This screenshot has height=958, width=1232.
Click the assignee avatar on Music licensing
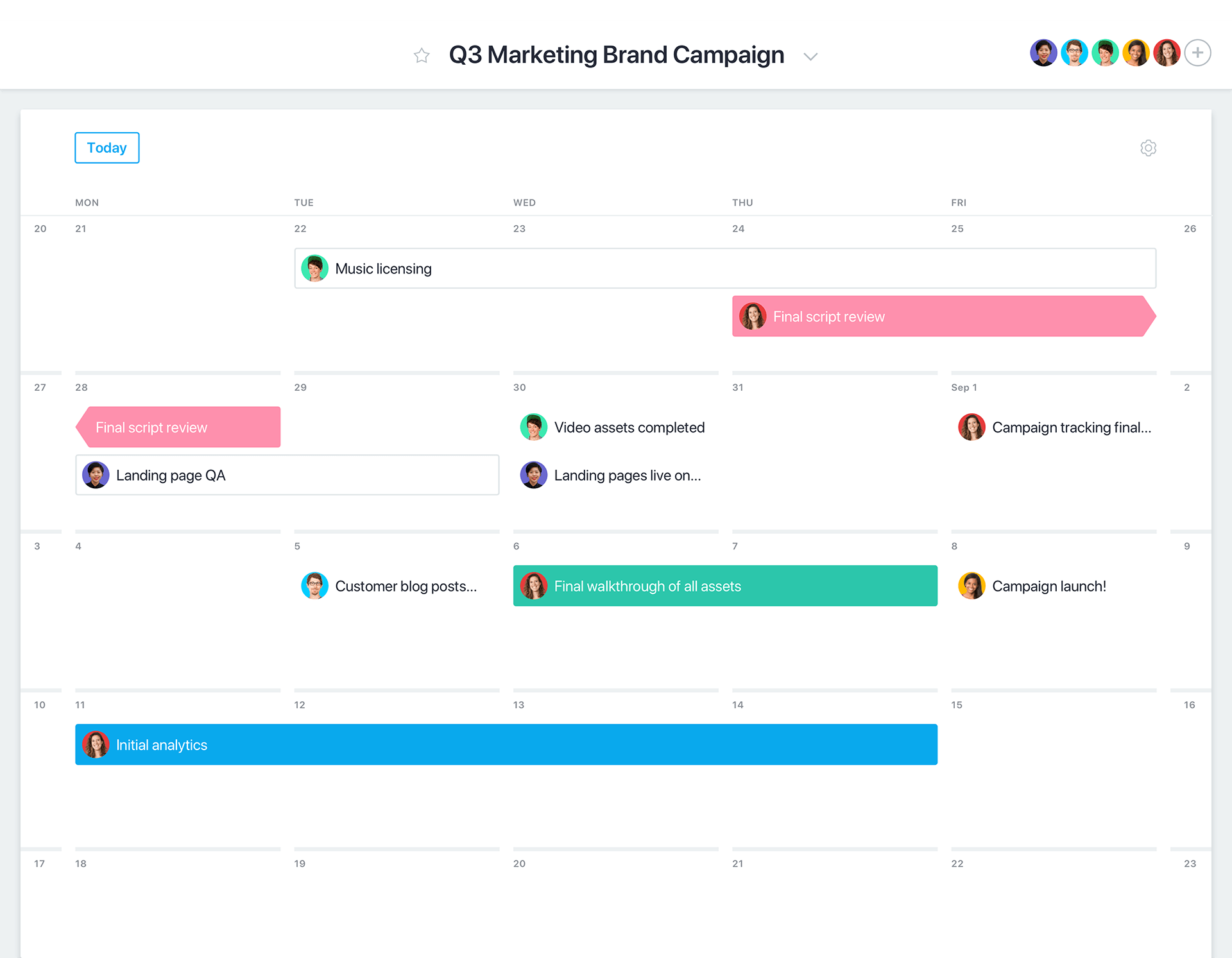point(315,268)
